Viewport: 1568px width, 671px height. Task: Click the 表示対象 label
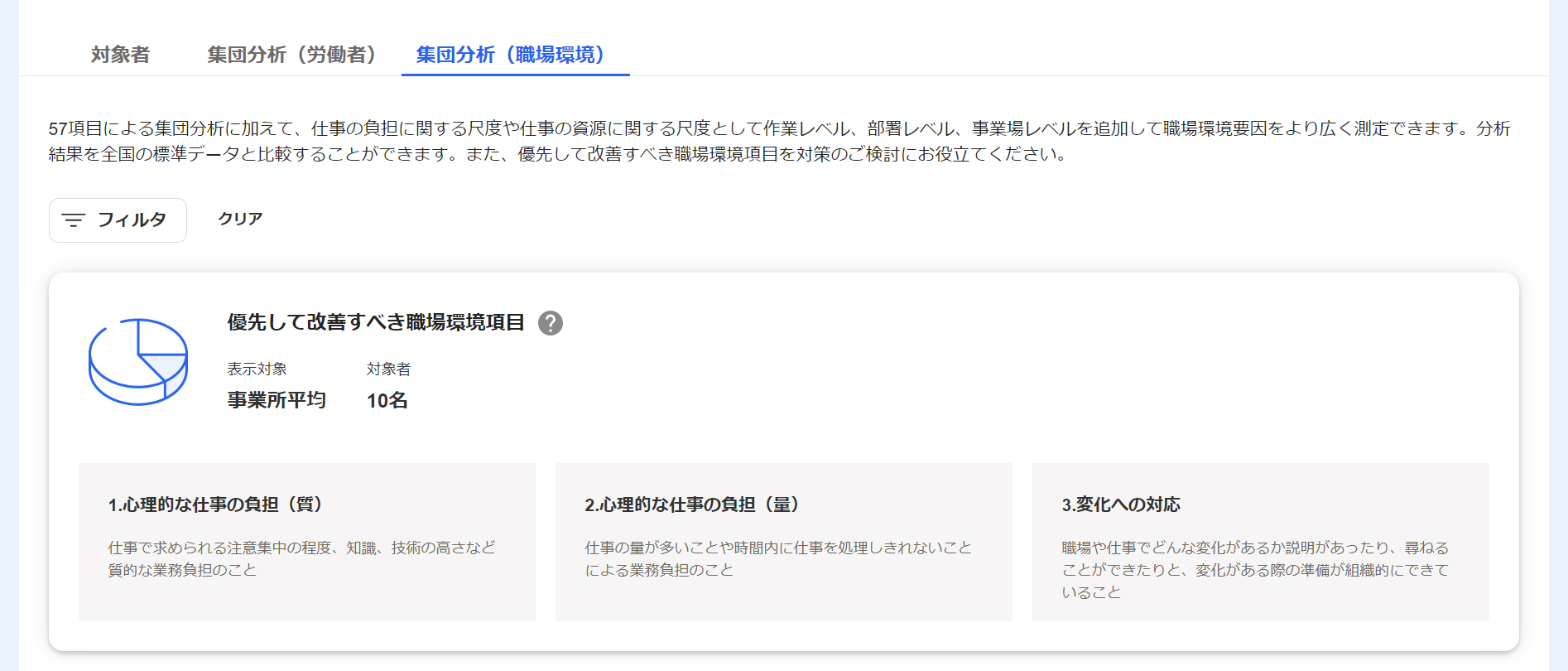pyautogui.click(x=257, y=369)
